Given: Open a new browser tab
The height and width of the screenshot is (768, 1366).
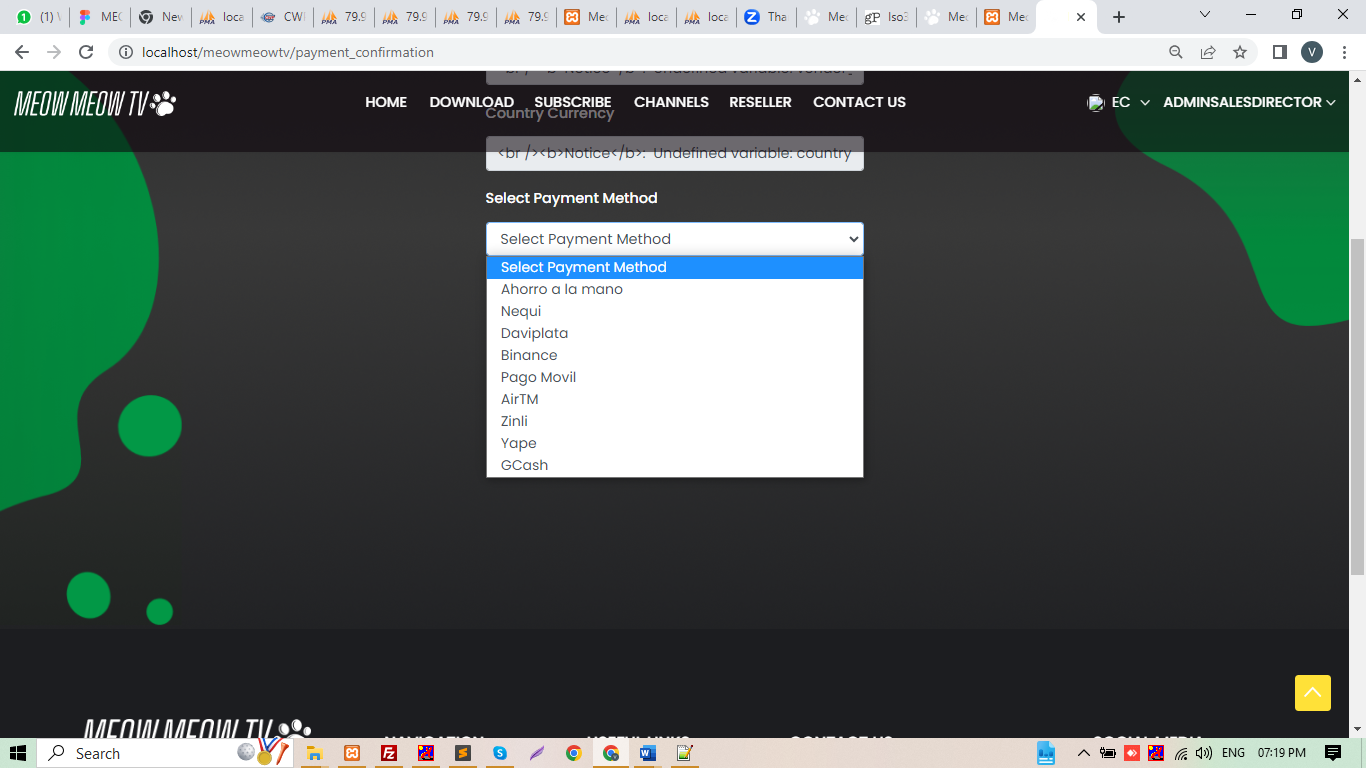Looking at the screenshot, I should click(x=1119, y=17).
